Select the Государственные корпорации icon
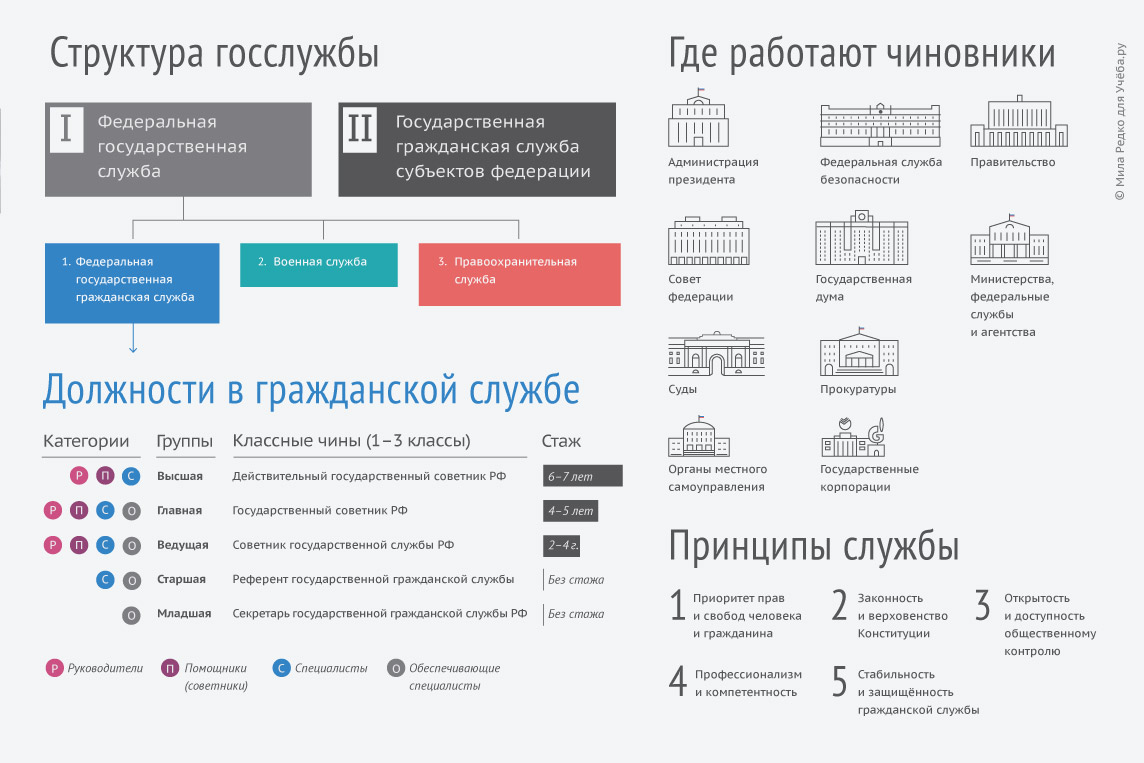 click(853, 437)
